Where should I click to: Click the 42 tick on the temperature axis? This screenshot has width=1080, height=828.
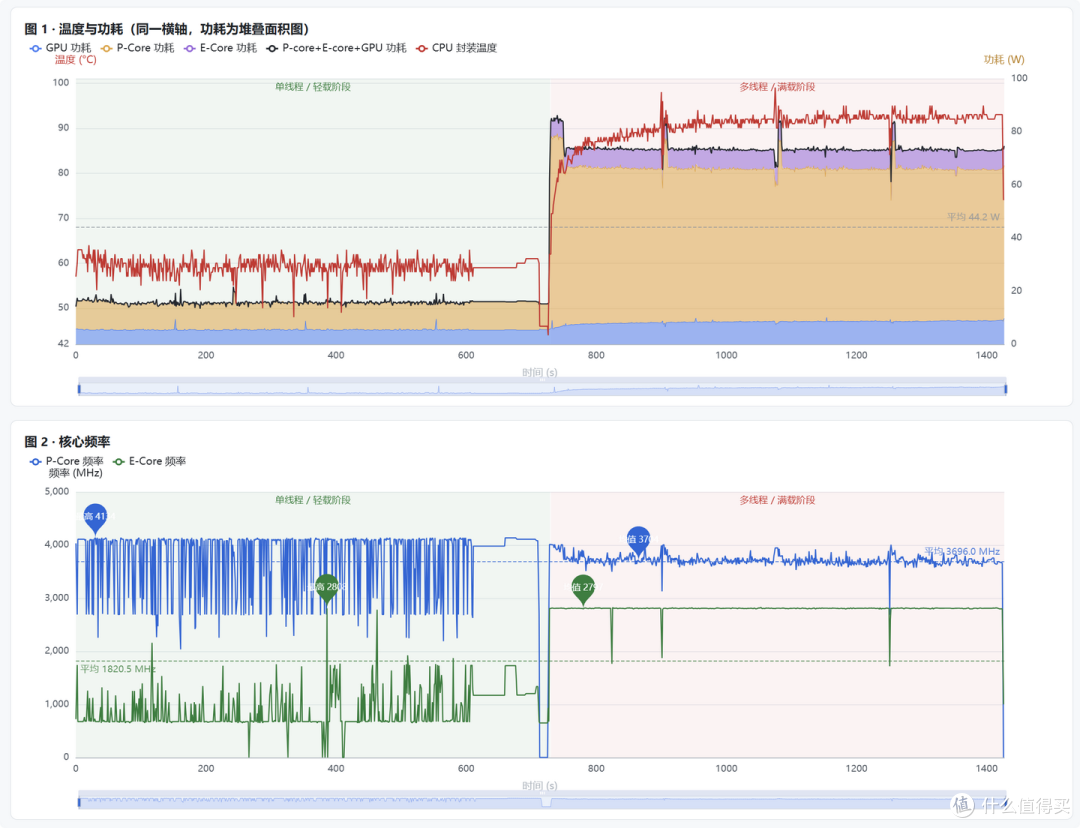(x=63, y=344)
